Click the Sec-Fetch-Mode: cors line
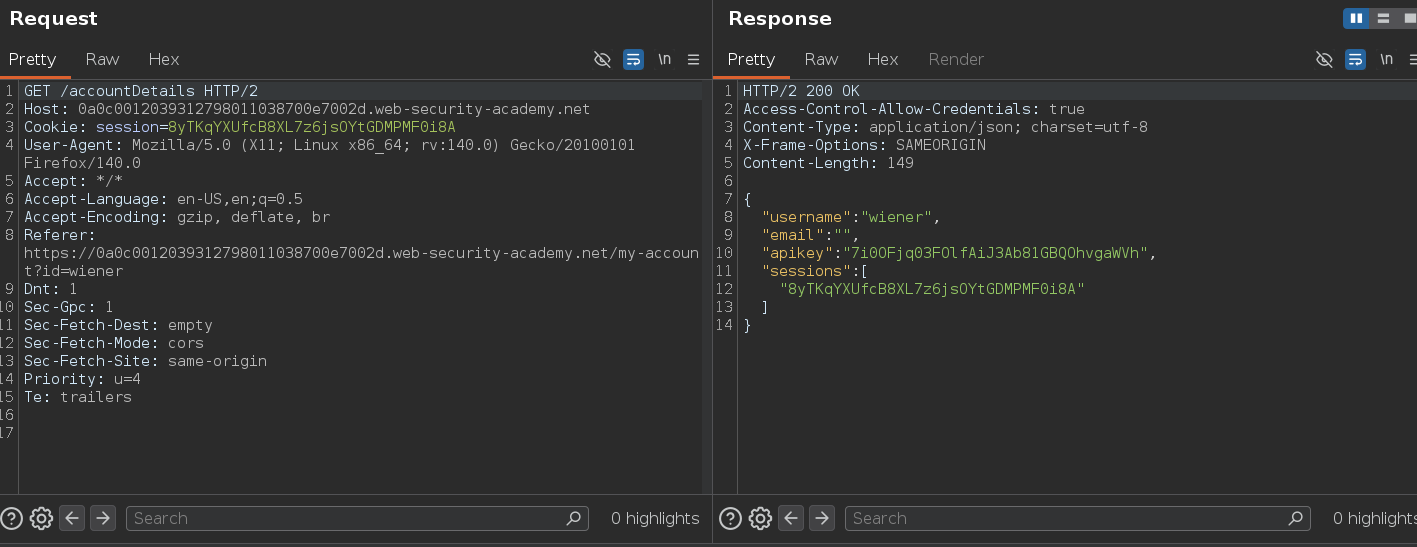Viewport: 1417px width, 547px height. pos(114,343)
